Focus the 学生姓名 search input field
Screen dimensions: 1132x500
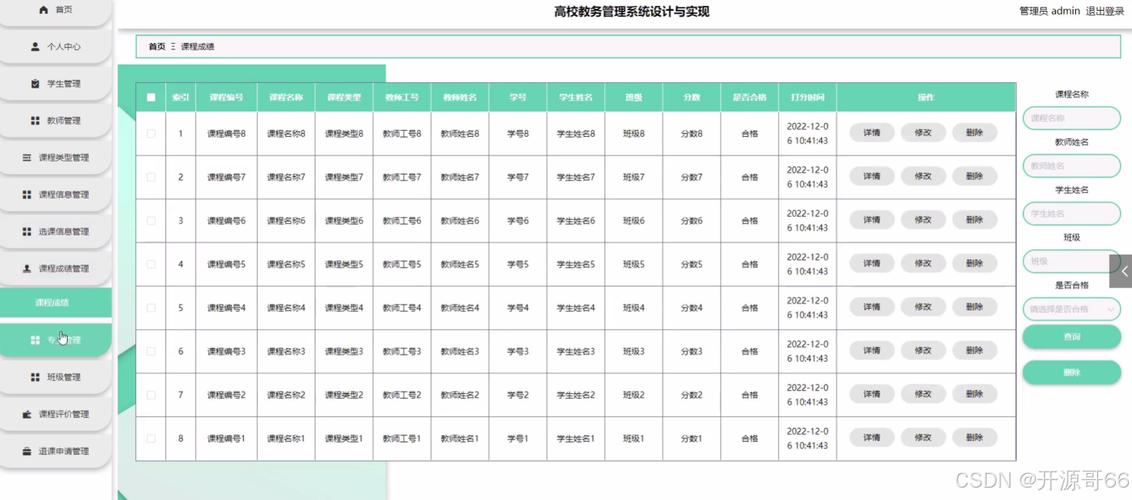tap(1071, 213)
